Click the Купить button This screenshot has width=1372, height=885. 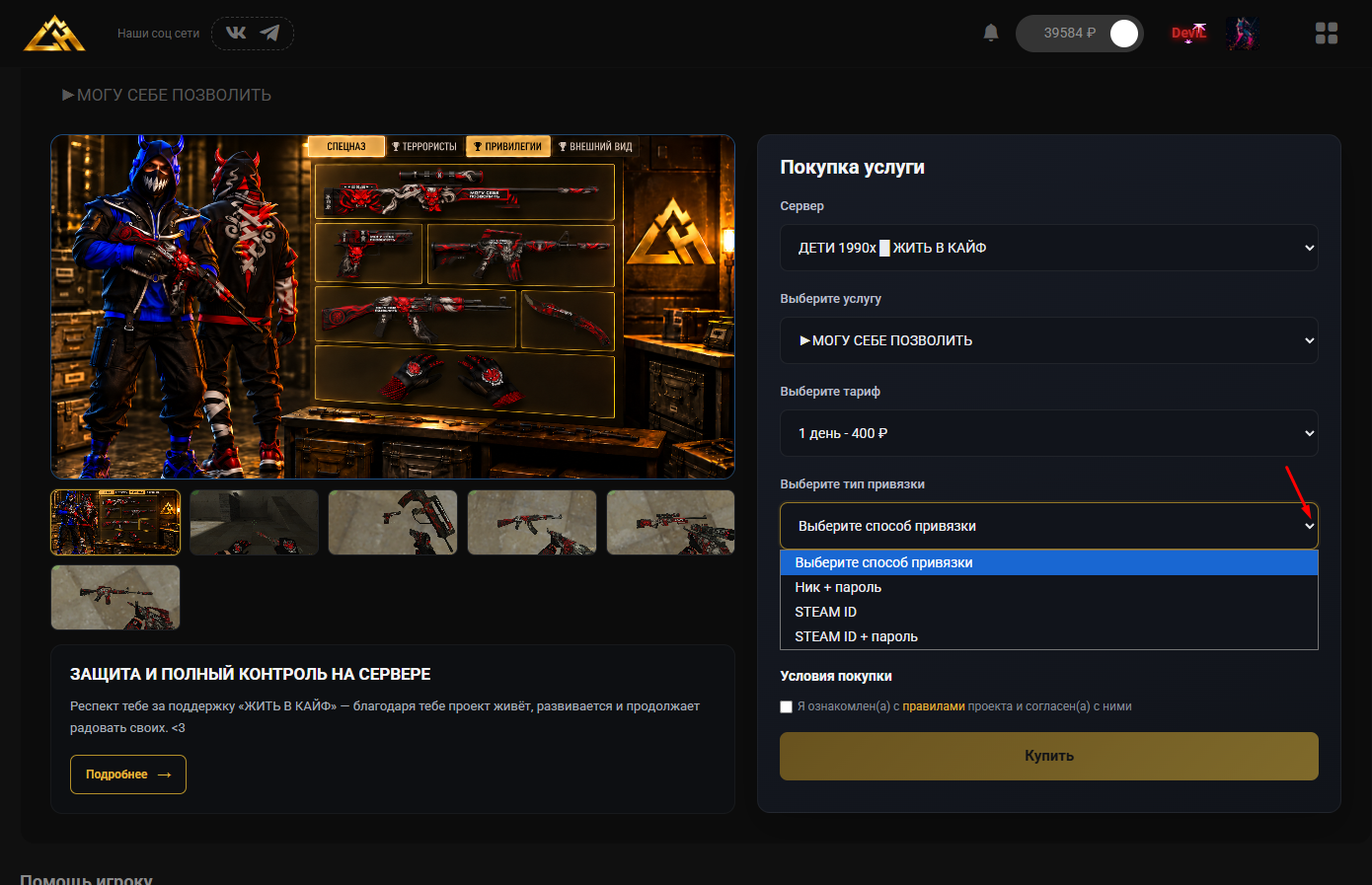[x=1049, y=756]
